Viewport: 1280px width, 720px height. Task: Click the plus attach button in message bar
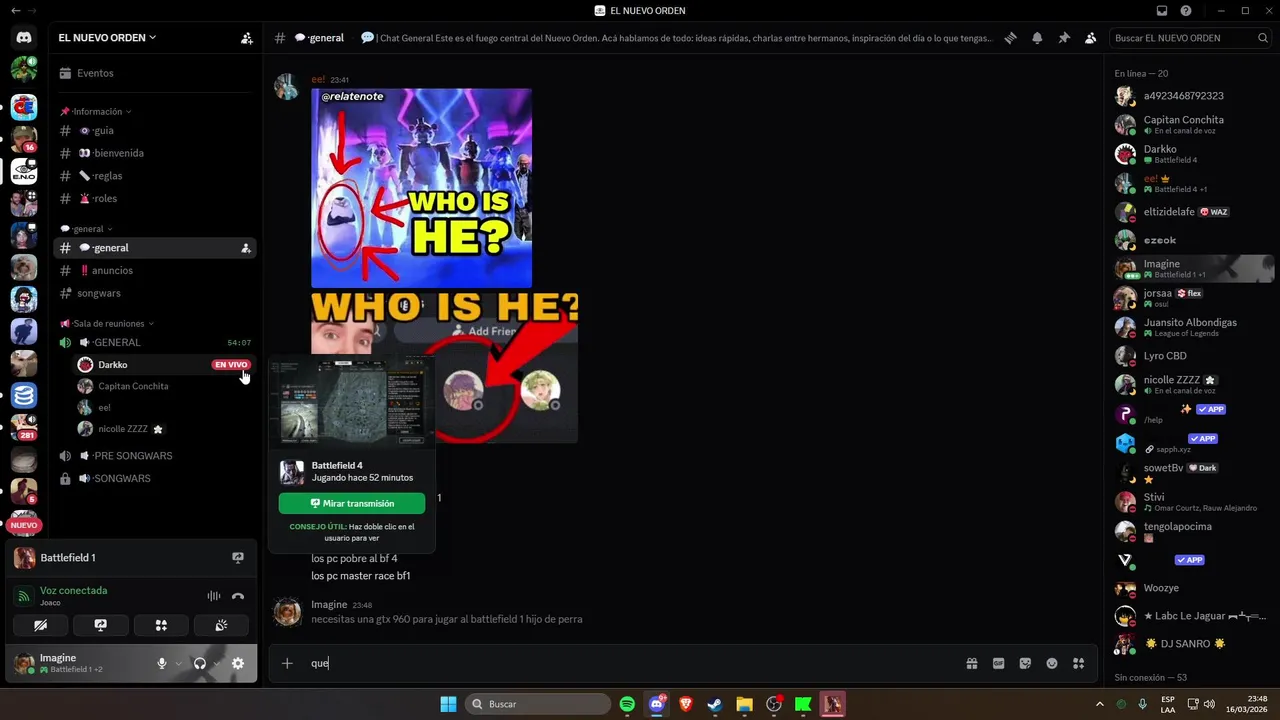pyautogui.click(x=287, y=663)
